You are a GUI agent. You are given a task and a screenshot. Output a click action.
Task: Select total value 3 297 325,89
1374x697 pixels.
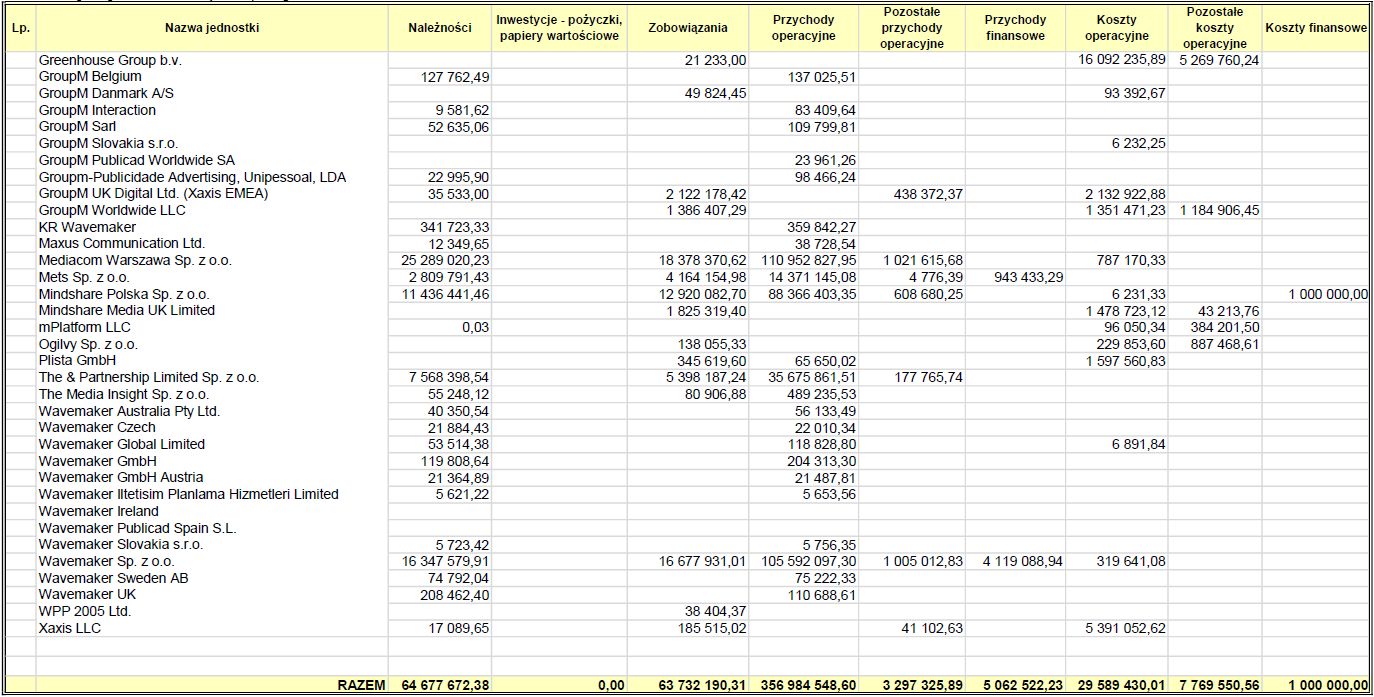pos(922,685)
